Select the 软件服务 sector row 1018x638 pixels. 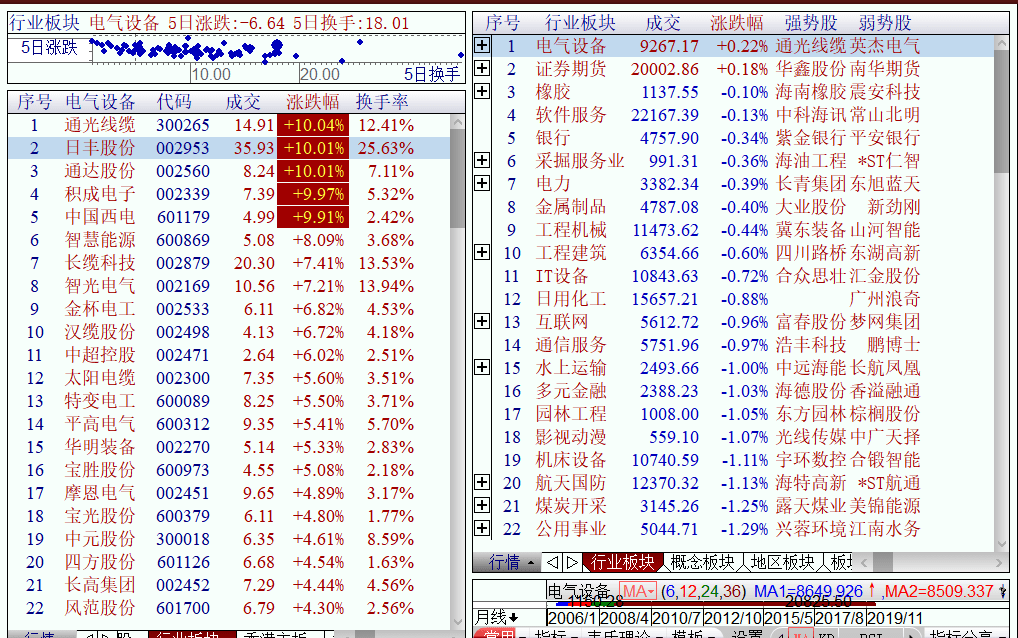pos(743,115)
